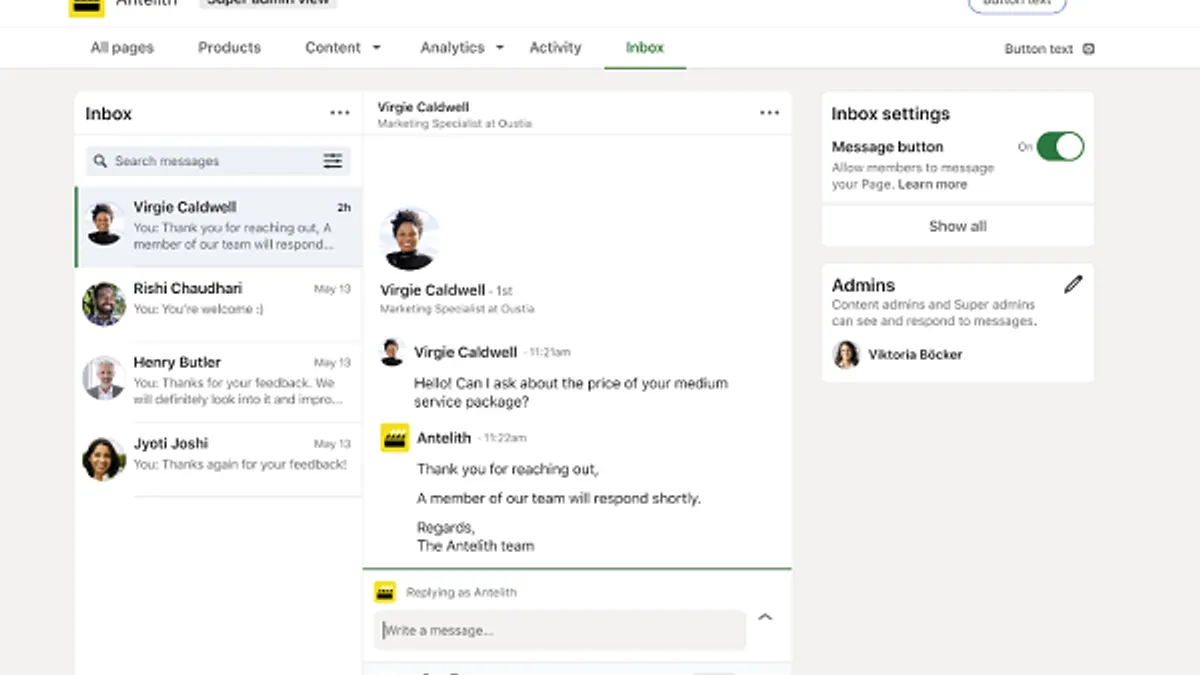Click the Button text button in the navigation bar
Screen dimensions: 1200x675
click(x=1049, y=49)
